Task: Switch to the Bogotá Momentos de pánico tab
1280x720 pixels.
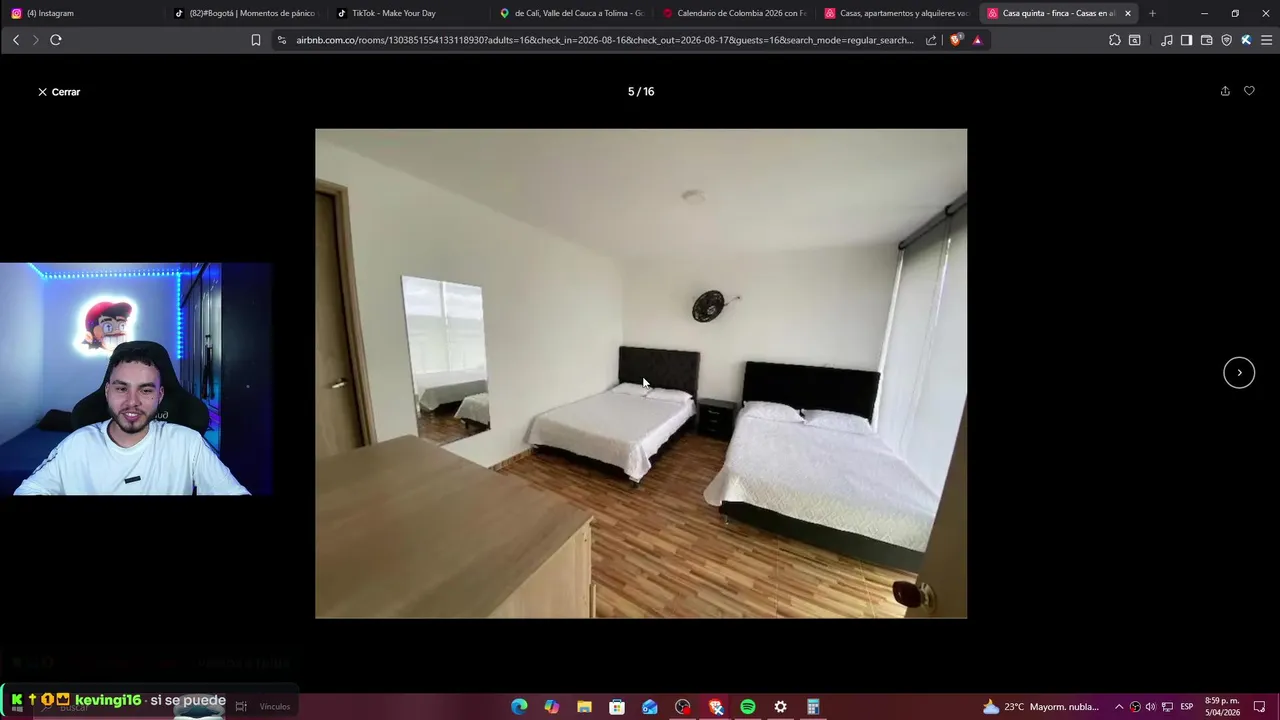Action: [x=245, y=13]
